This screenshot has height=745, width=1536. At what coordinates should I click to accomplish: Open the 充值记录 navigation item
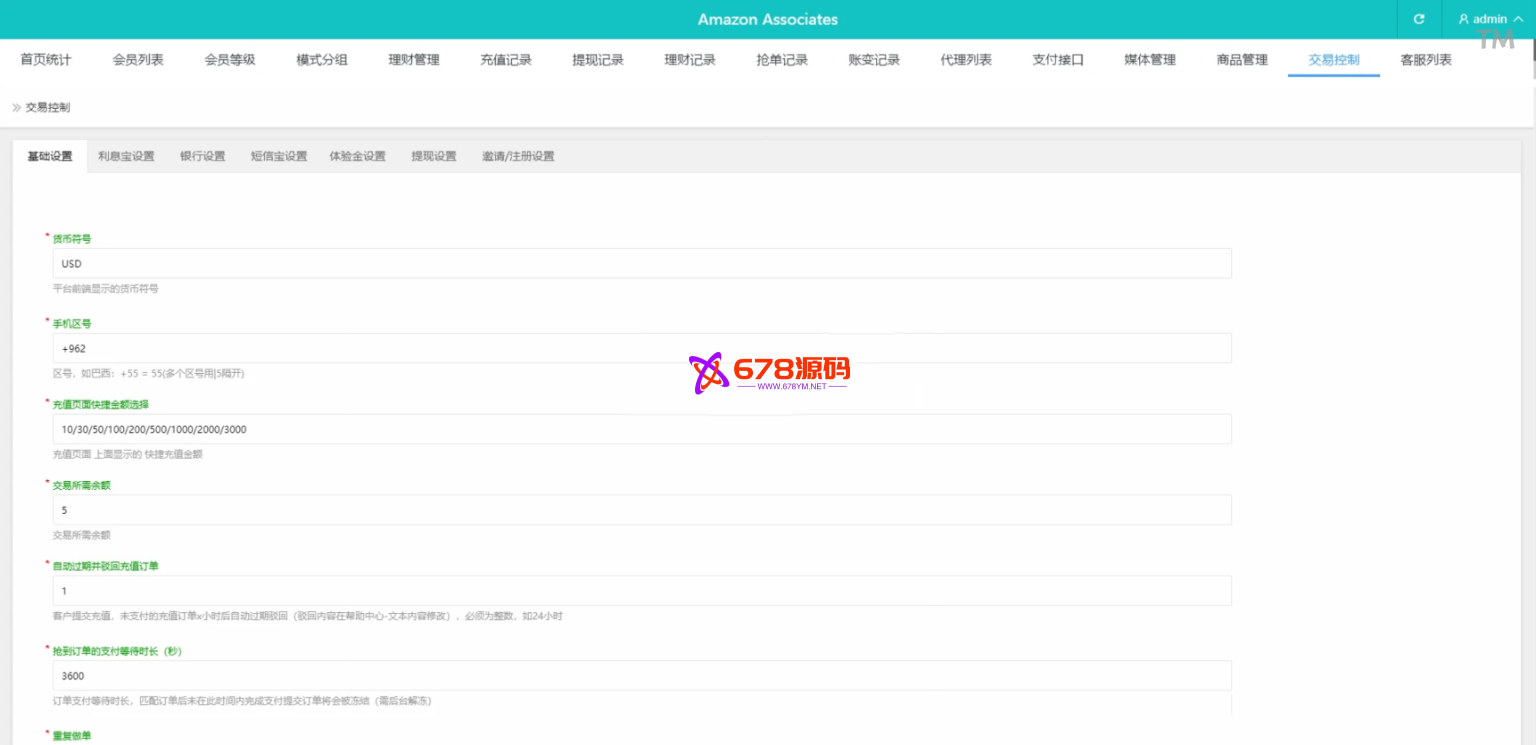pyautogui.click(x=506, y=60)
